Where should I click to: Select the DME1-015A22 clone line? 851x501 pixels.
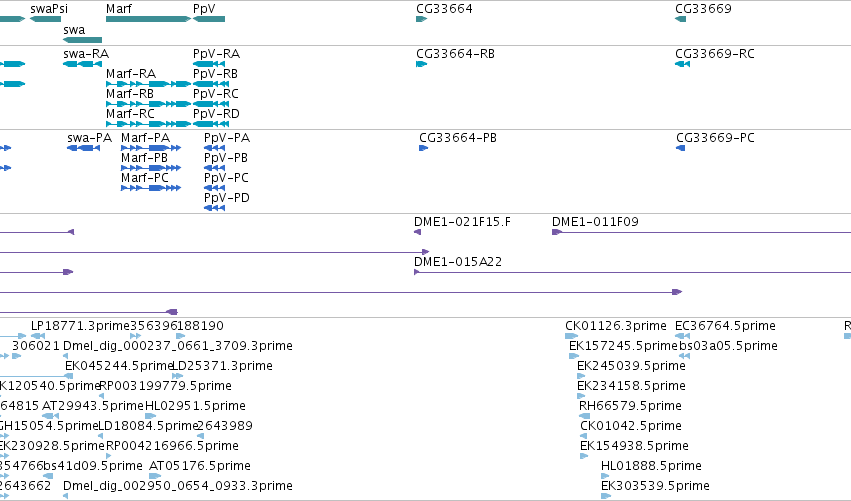[x=632, y=272]
